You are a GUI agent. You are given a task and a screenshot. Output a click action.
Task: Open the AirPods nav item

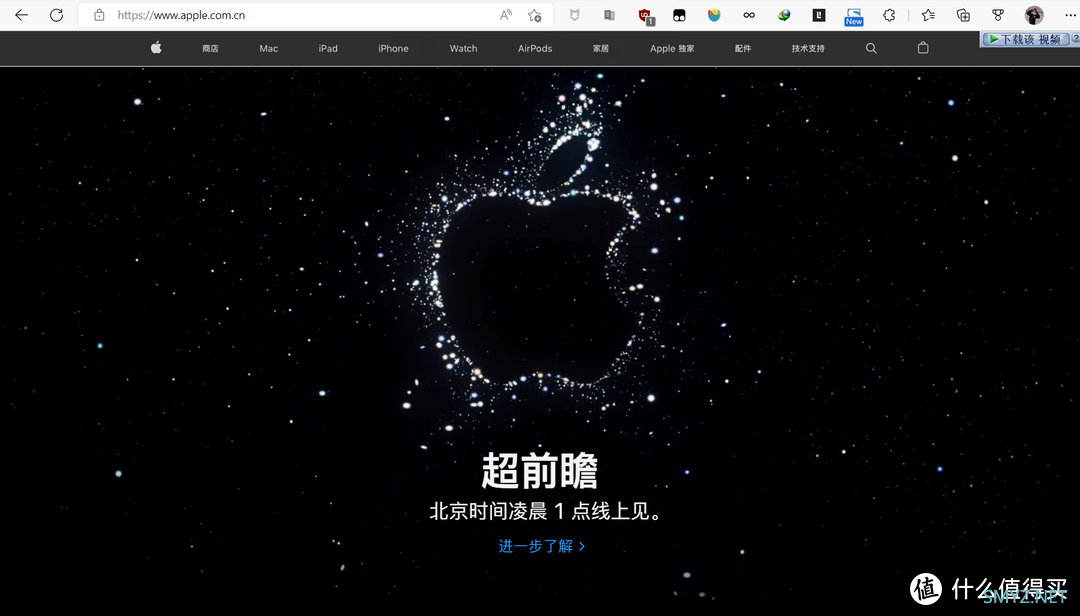[x=535, y=48]
